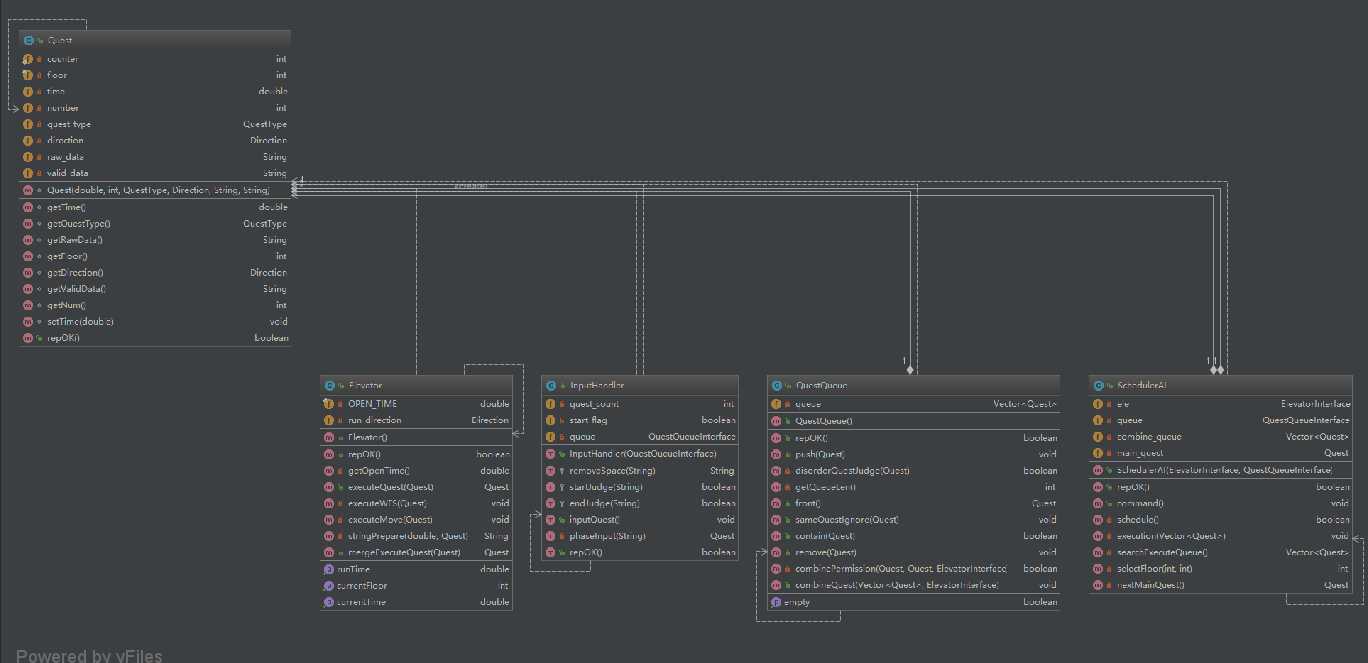Click the QuestQueue class icon in header
Image resolution: width=1368 pixels, height=663 pixels.
(x=776, y=385)
